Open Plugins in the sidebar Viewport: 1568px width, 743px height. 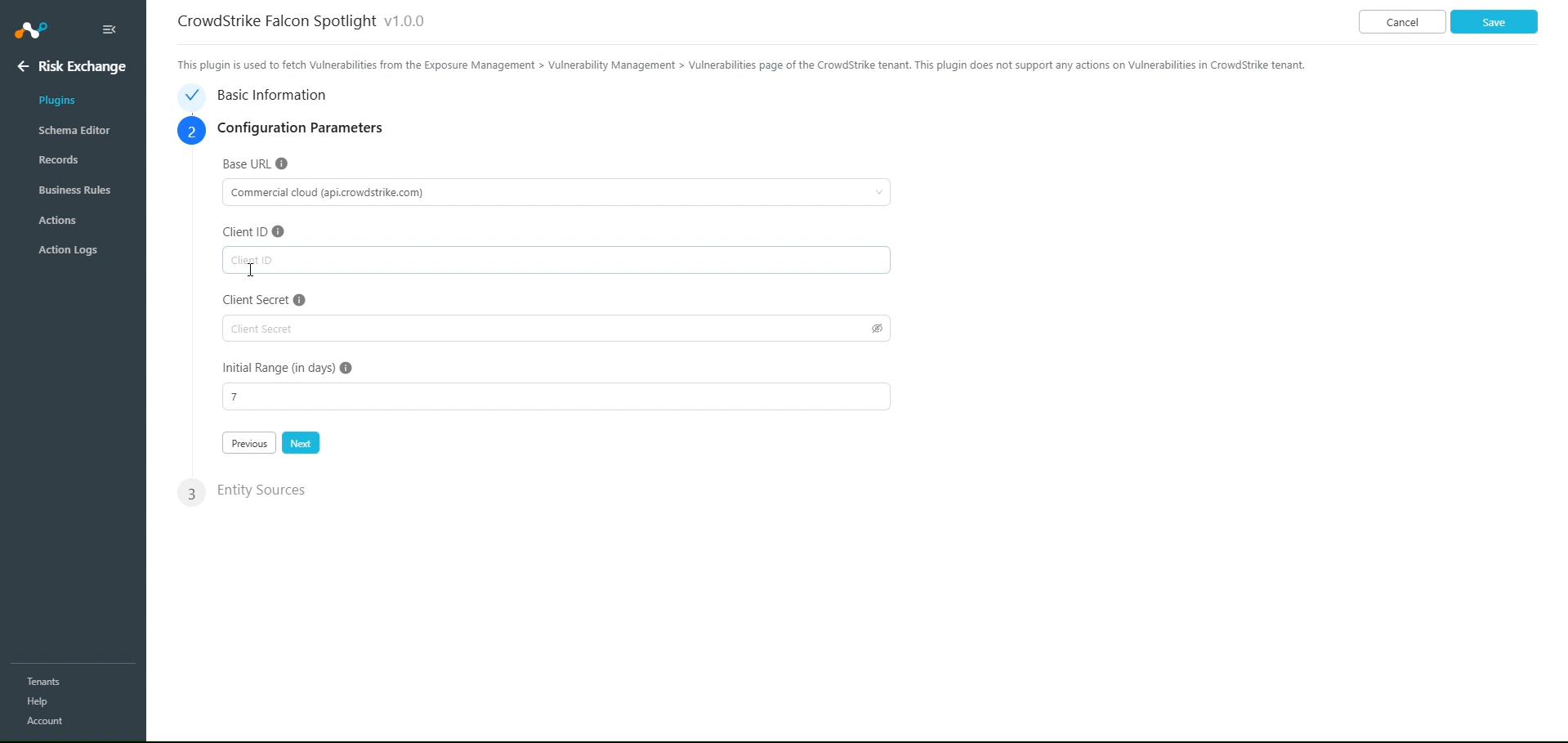56,100
